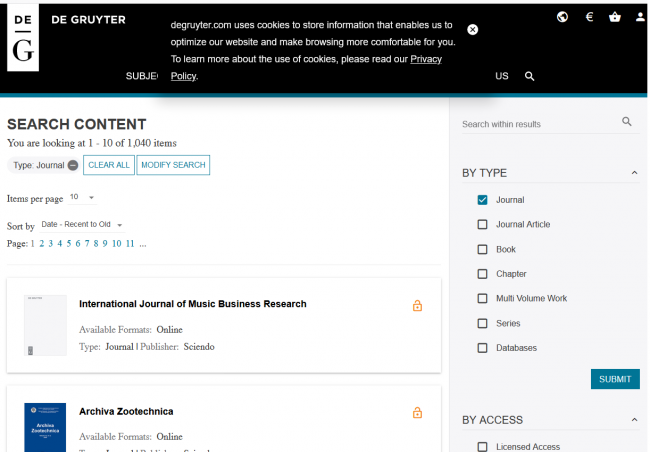Change currency with the euro icon
This screenshot has height=452, width=650.
coord(589,17)
